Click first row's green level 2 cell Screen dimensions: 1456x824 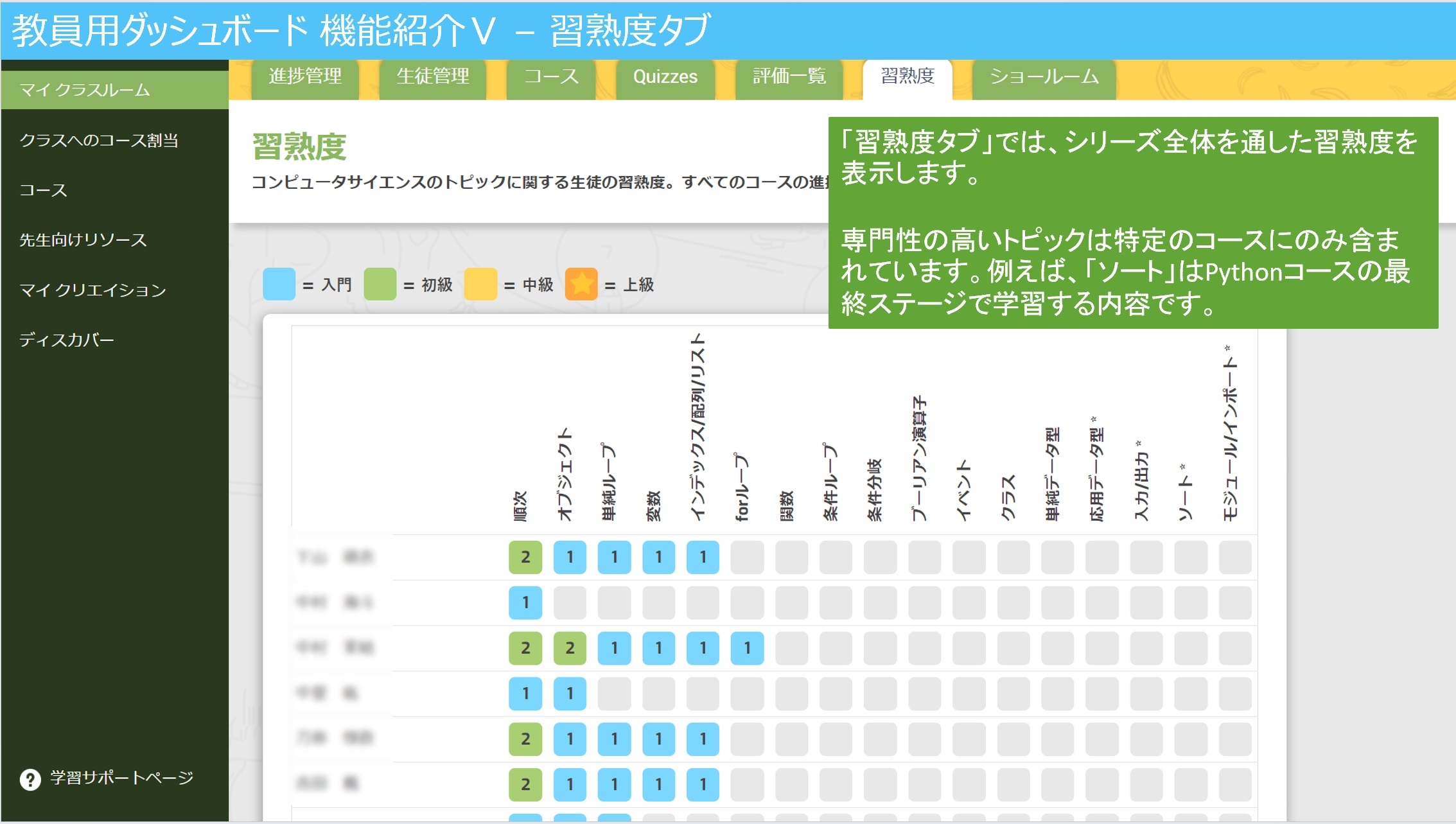click(x=525, y=557)
